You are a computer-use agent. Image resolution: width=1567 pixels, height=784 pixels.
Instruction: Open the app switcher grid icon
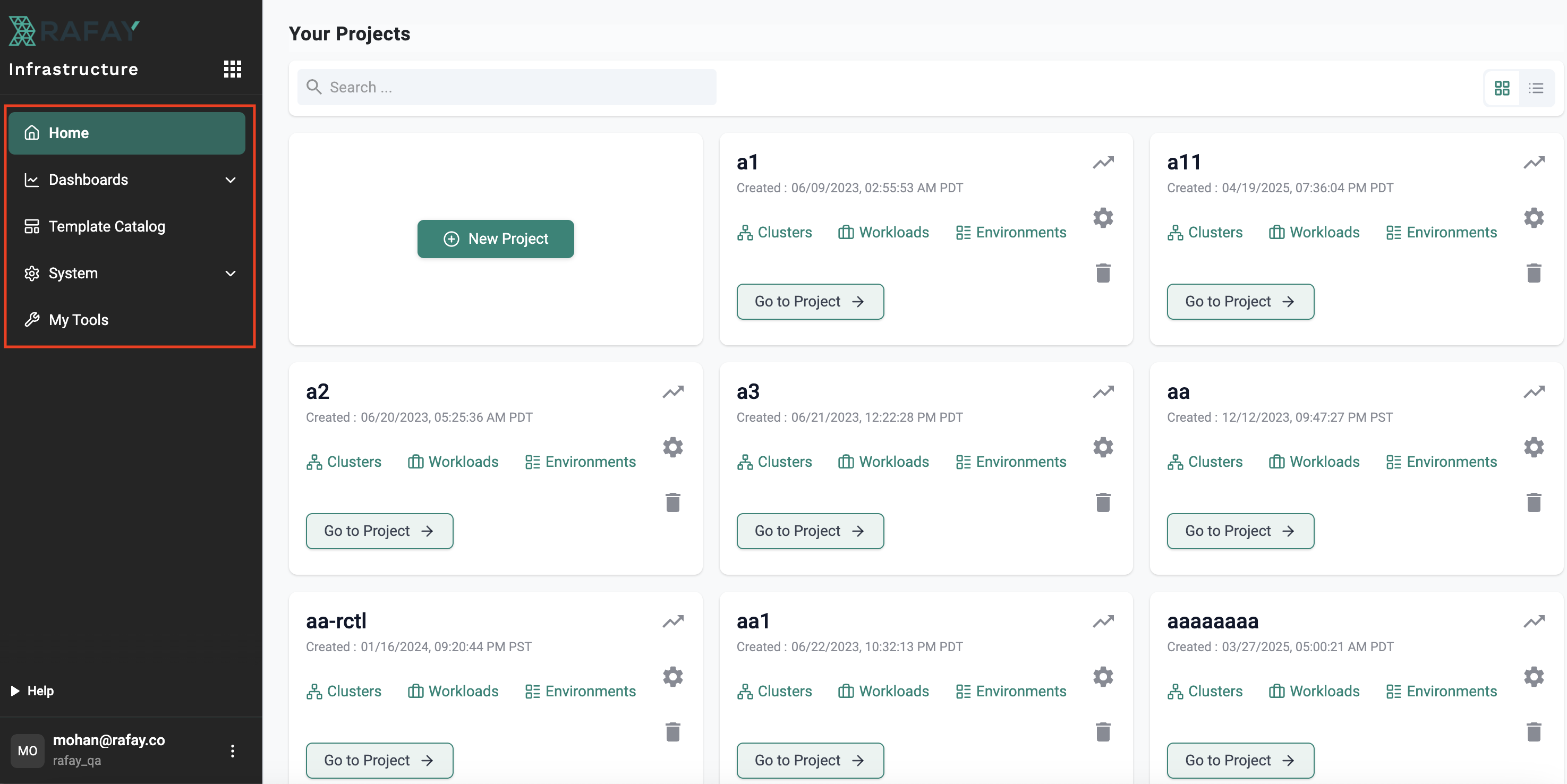point(232,69)
